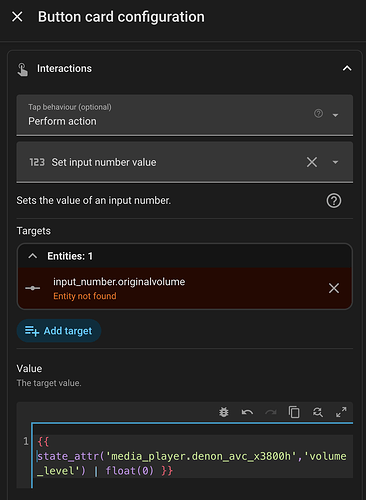Screen dimensions: 366x500
Task: Open find and replace in code editor
Action: [317, 412]
